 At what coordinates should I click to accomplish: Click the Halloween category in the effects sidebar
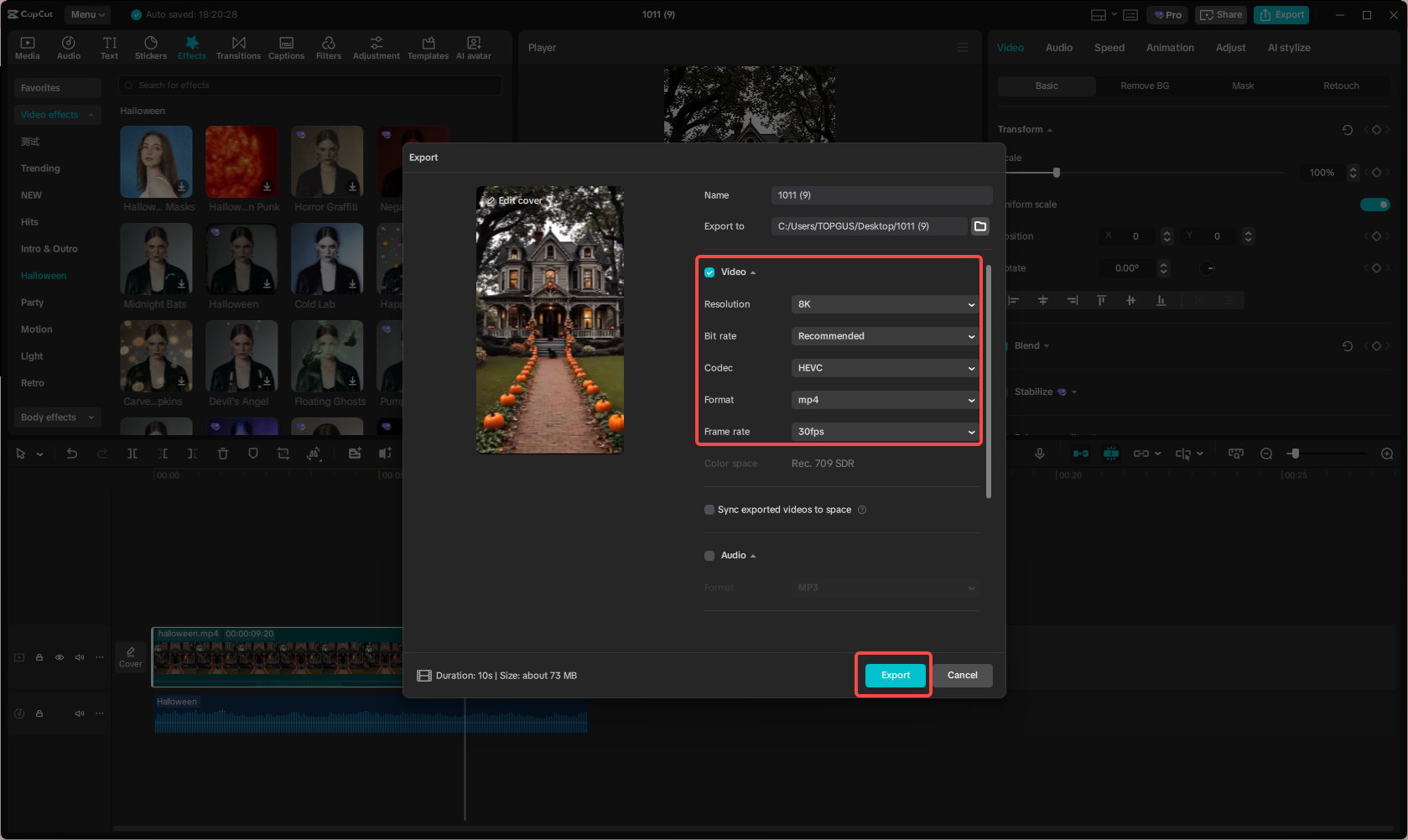click(43, 275)
